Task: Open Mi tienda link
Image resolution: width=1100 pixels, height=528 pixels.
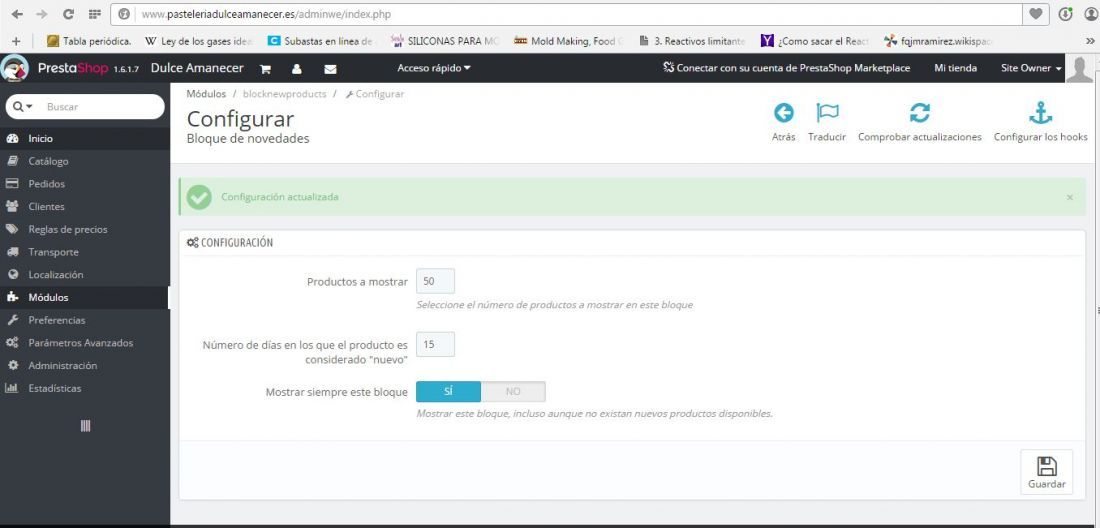Action: (x=955, y=68)
